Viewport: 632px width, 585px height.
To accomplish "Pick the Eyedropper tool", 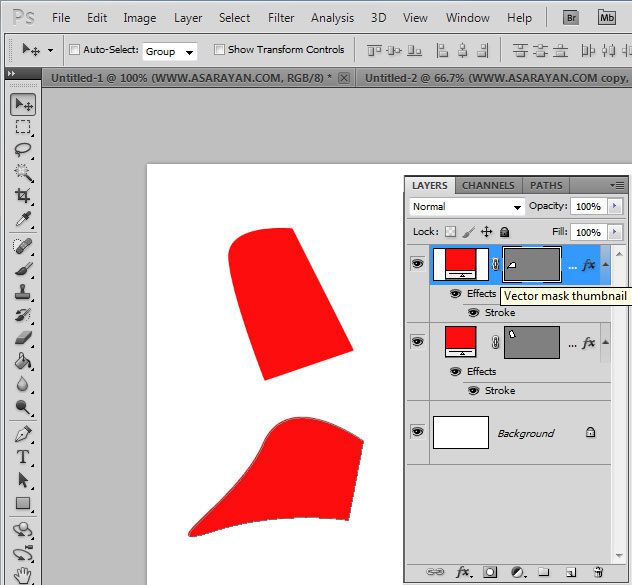I will (23, 219).
